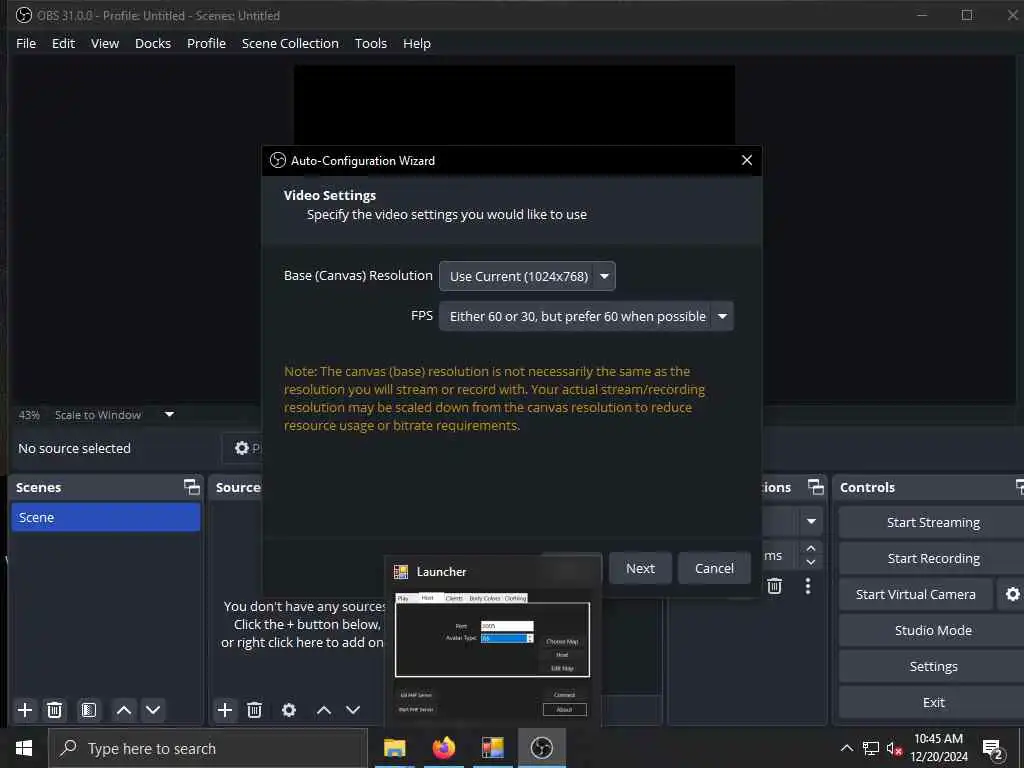Open the File menu

pyautogui.click(x=26, y=43)
